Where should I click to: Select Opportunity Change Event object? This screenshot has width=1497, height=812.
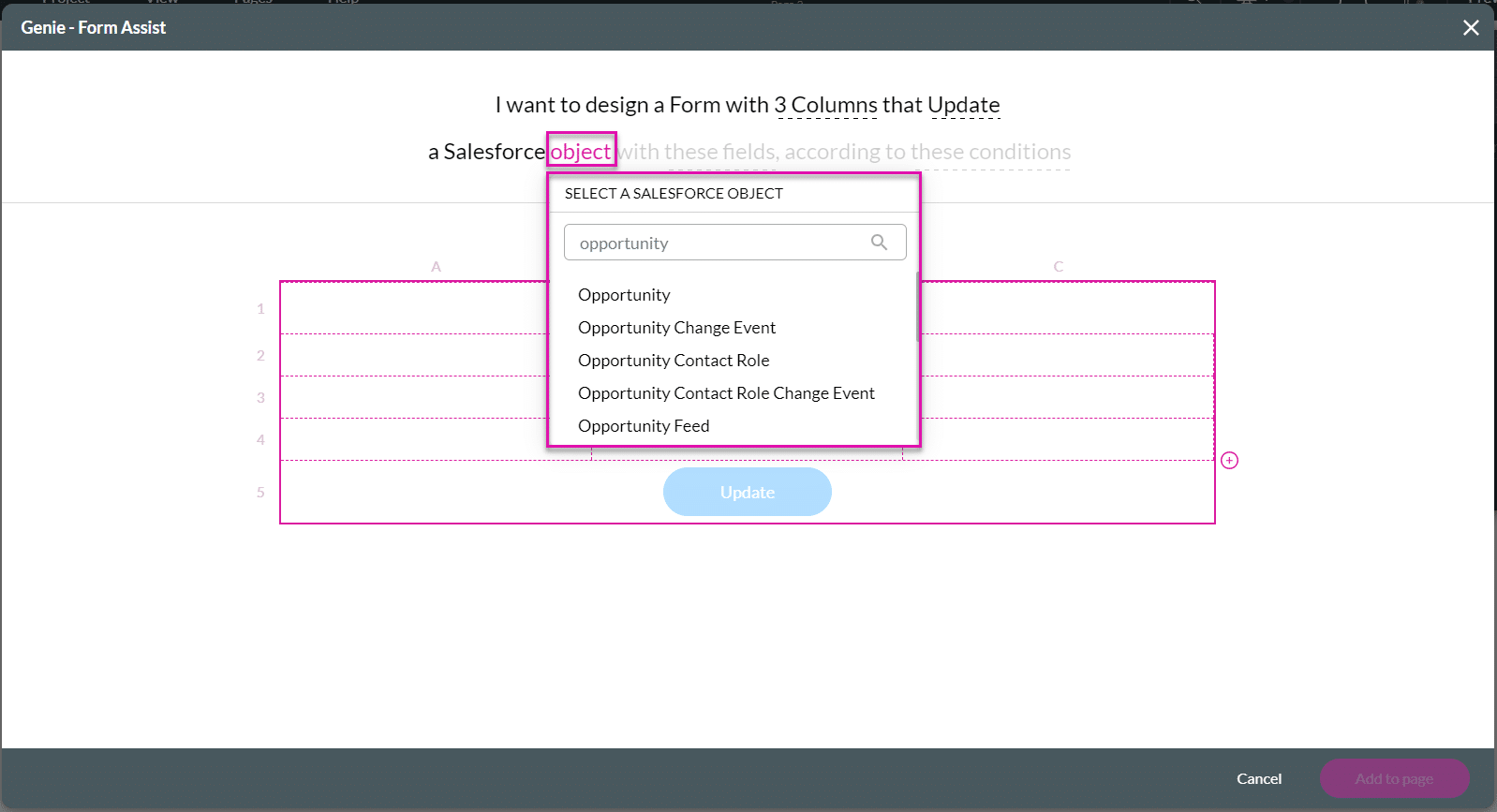point(676,328)
